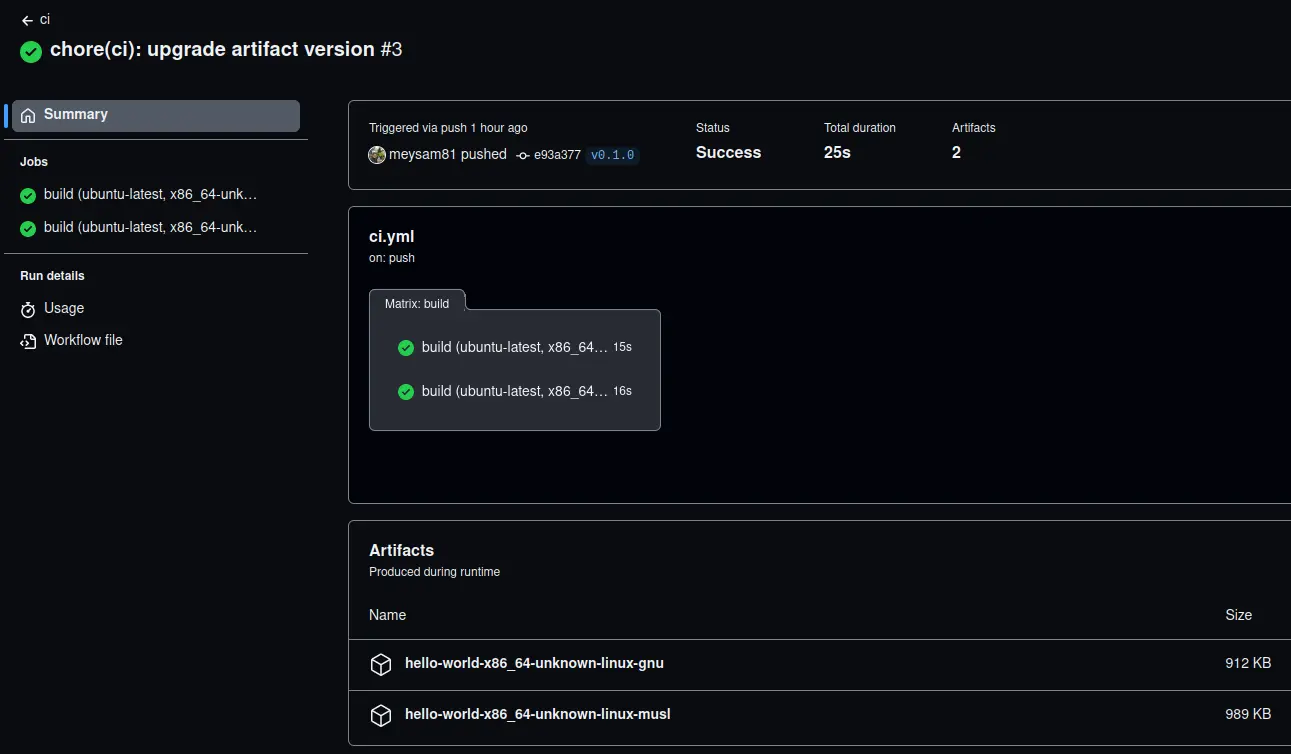
Task: Click the stopwatch icon beside Usage
Action: pyautogui.click(x=28, y=309)
